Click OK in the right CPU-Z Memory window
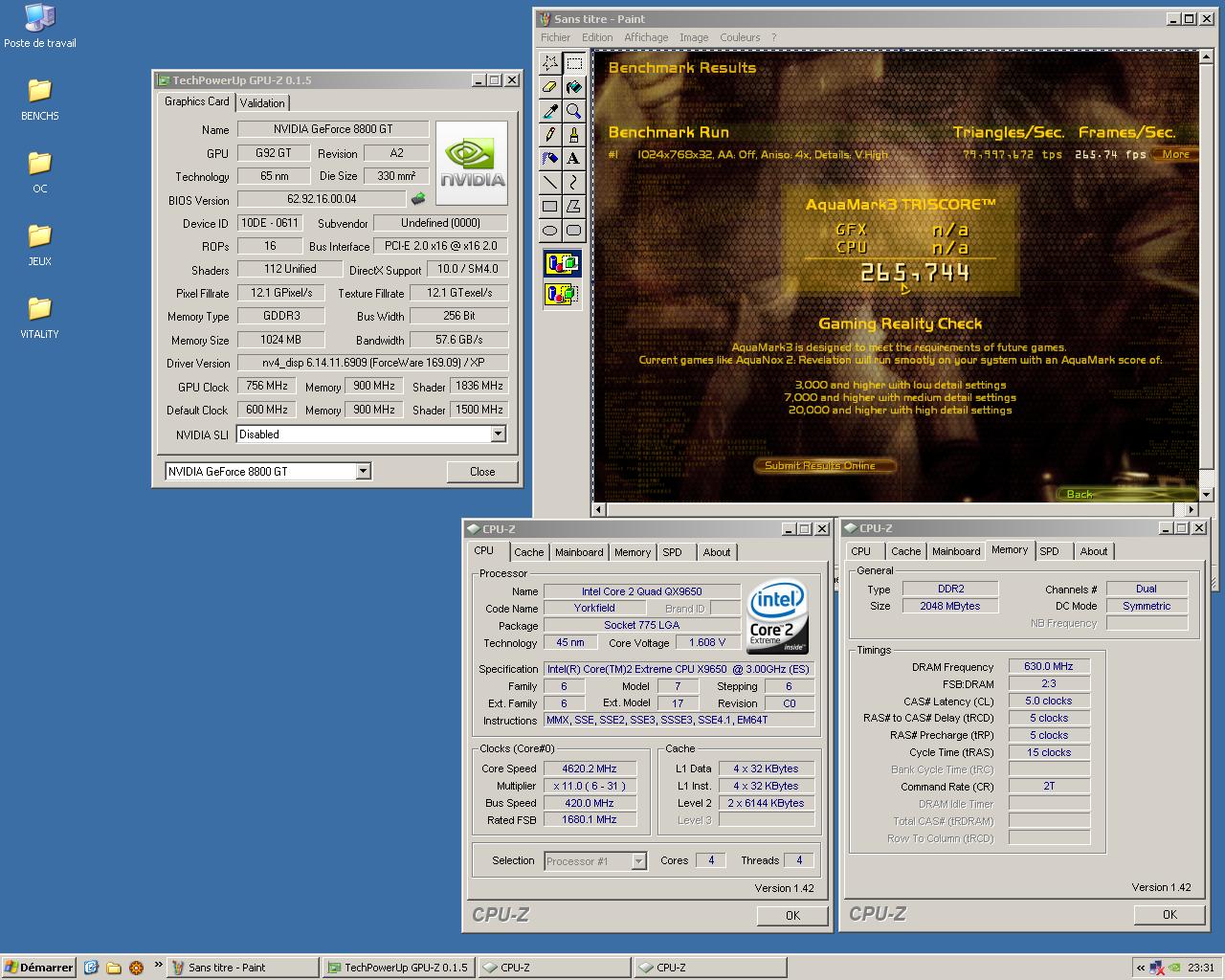 [x=1169, y=914]
